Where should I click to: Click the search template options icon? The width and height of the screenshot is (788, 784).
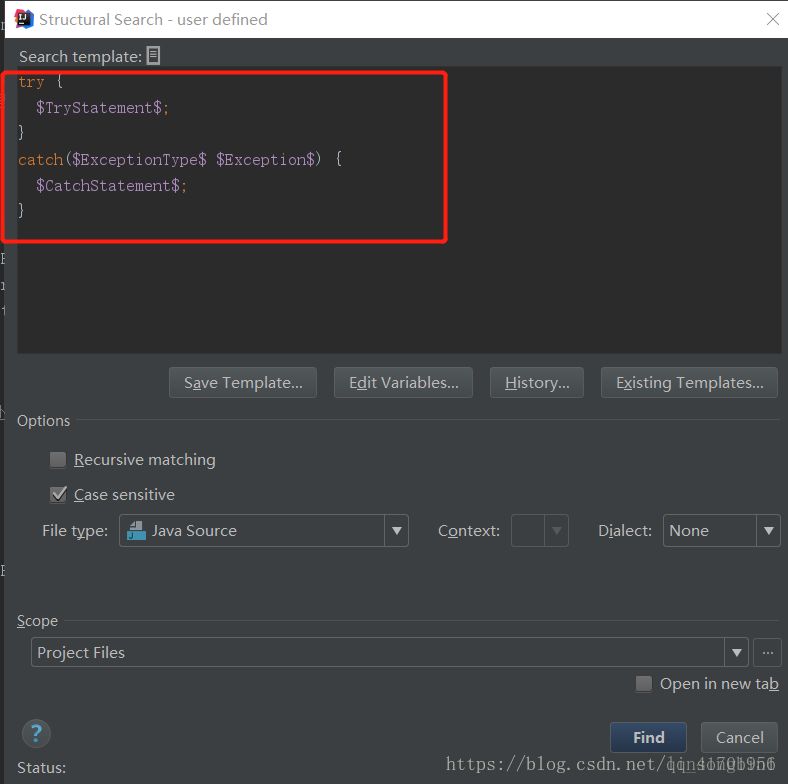click(x=153, y=56)
